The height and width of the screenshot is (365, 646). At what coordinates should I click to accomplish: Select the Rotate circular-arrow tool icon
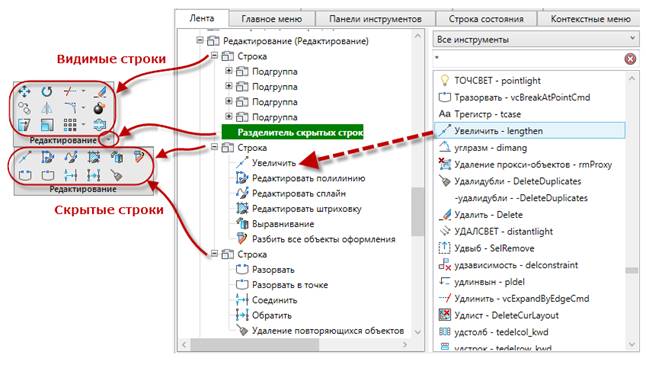coord(47,91)
